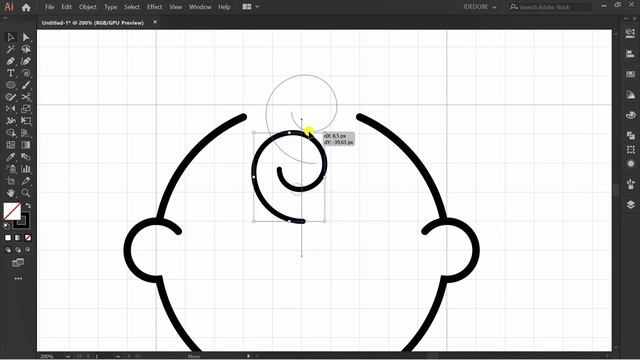This screenshot has width=640, height=360.
Task: Open the Window menu
Action: (x=200, y=7)
